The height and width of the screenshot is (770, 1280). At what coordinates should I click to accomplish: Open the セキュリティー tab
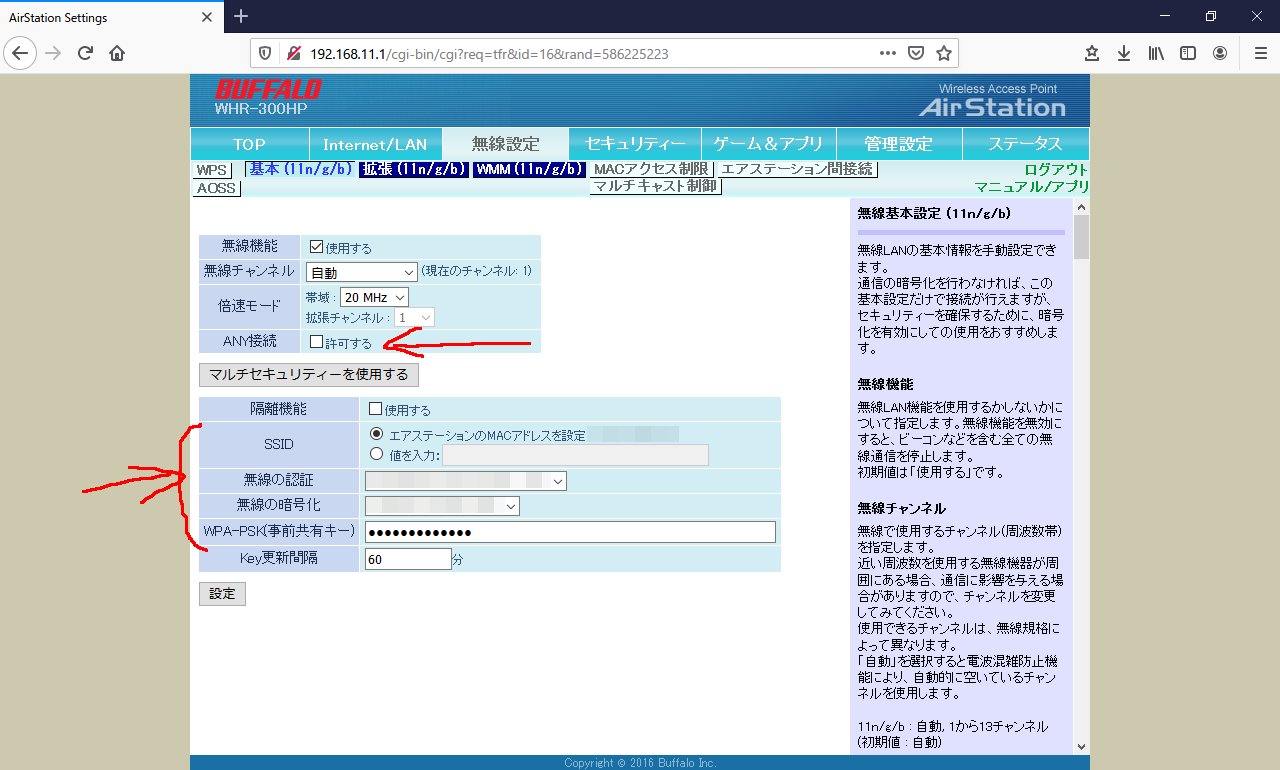click(635, 144)
